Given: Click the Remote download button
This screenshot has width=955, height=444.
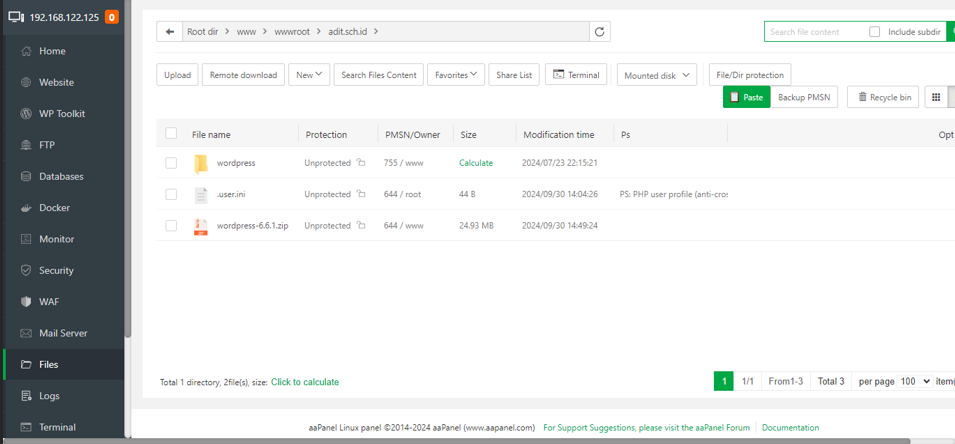Looking at the screenshot, I should (243, 75).
